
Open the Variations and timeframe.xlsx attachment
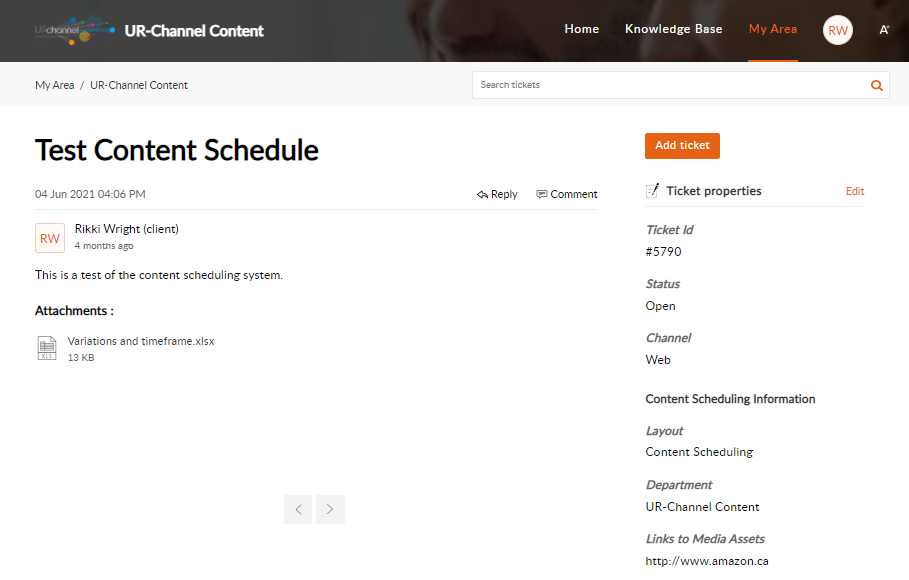141,341
